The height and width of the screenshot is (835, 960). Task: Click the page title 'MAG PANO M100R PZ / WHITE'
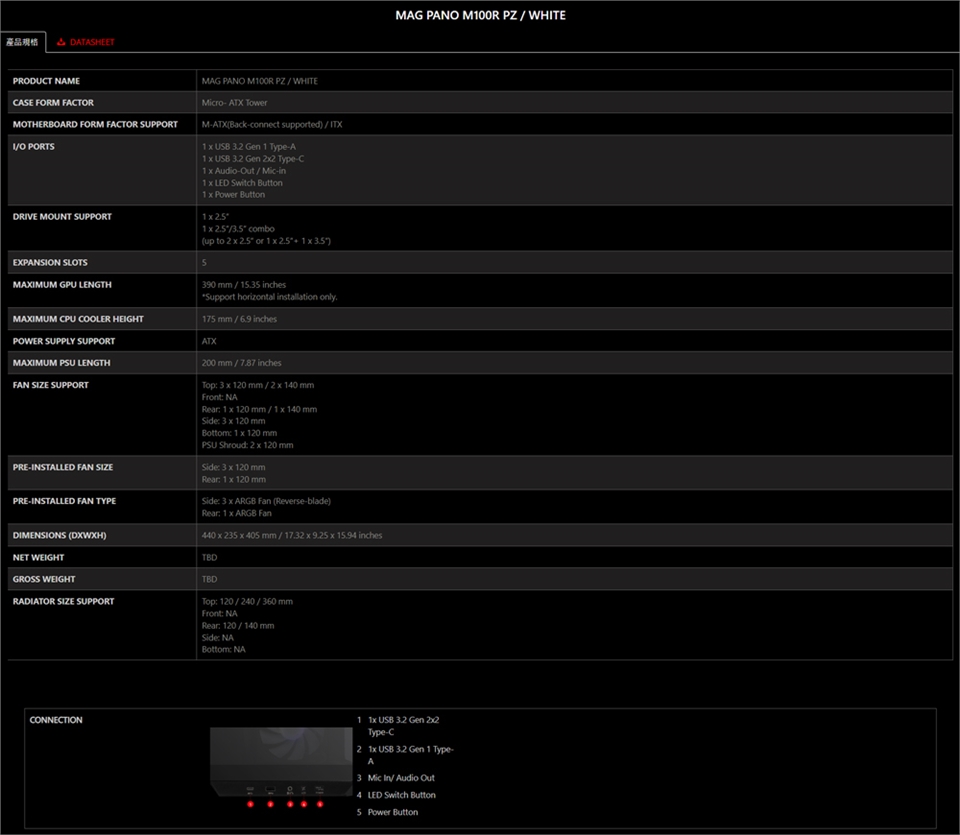pyautogui.click(x=480, y=15)
